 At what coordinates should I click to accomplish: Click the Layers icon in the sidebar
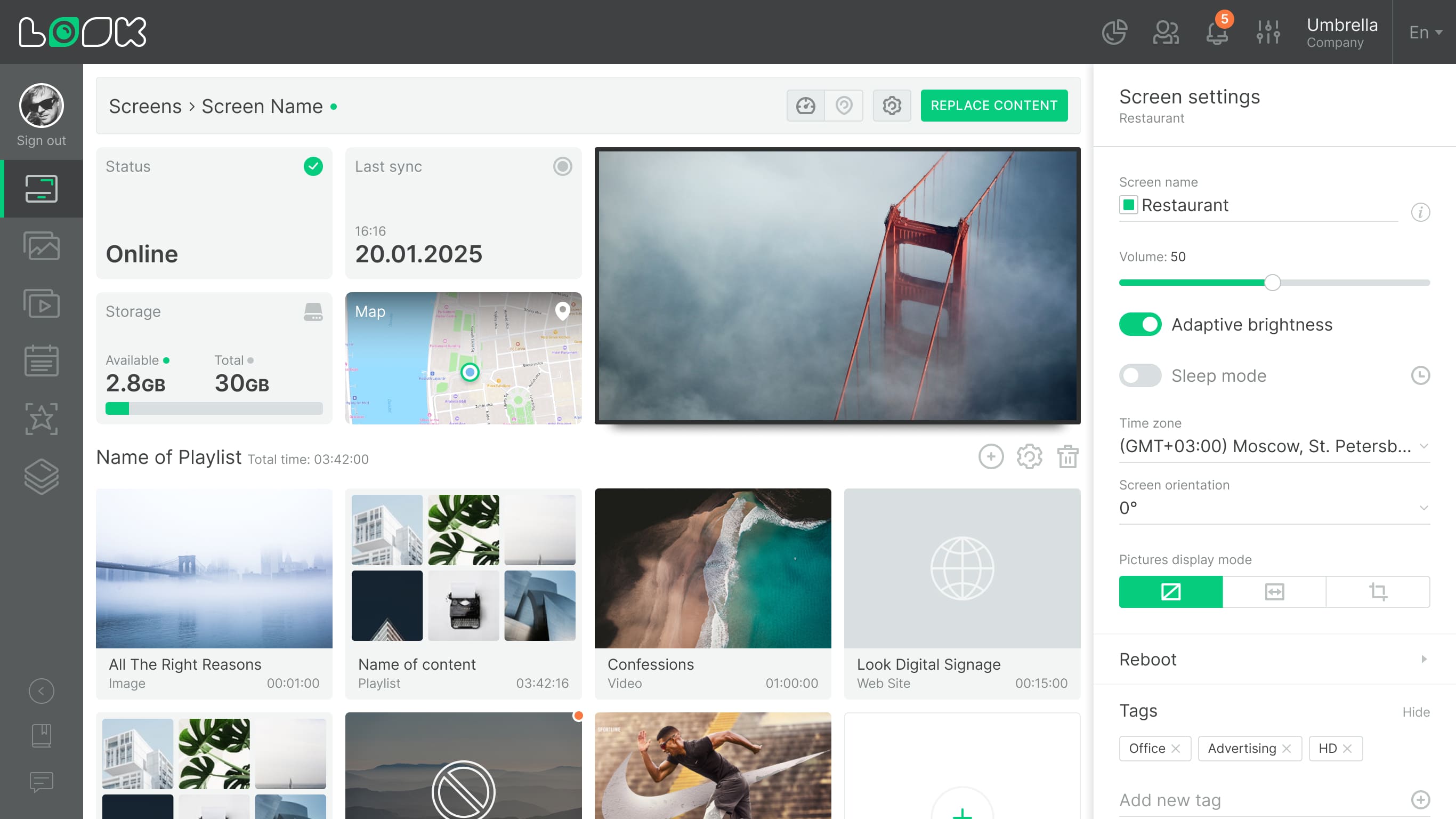tap(41, 476)
